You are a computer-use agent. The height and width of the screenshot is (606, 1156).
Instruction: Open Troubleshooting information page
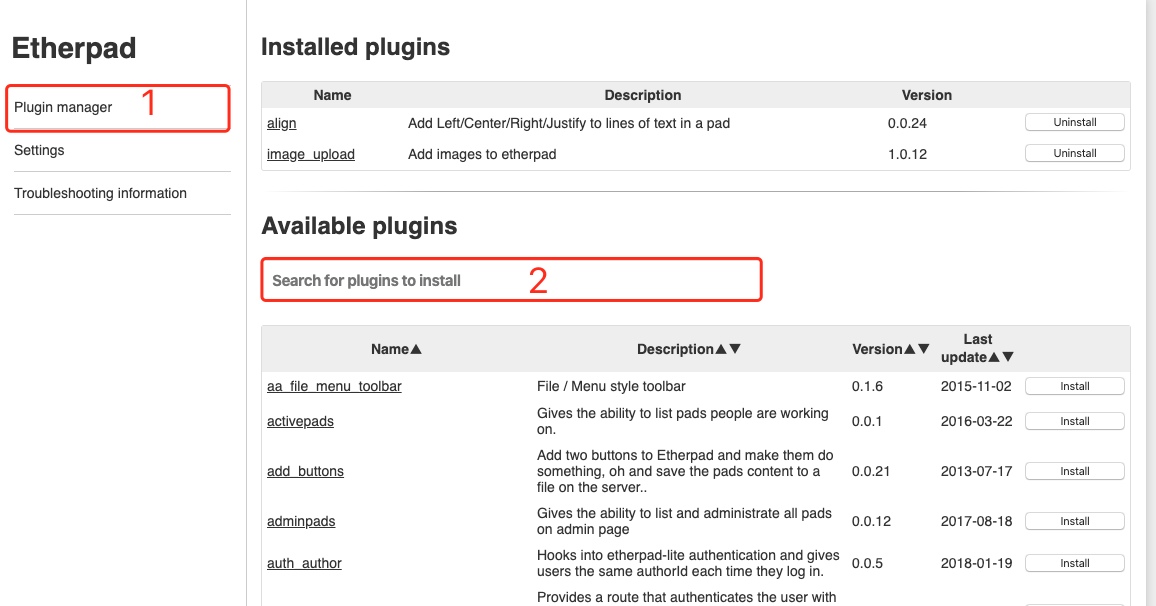pyautogui.click(x=100, y=193)
